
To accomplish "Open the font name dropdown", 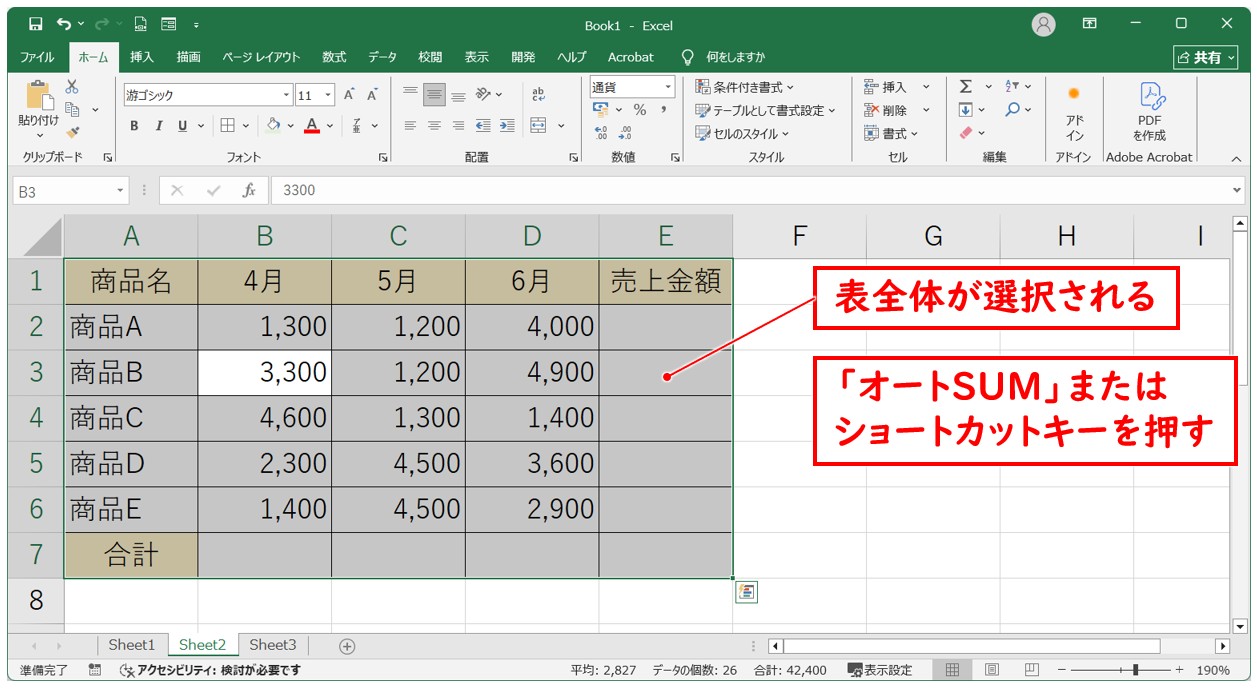I will 286,96.
